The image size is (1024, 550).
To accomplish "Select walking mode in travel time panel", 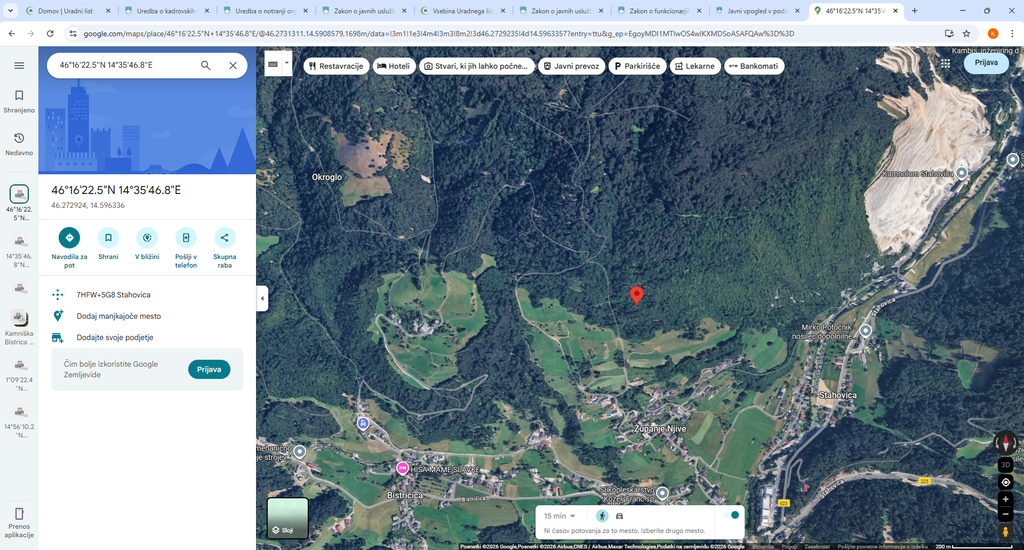I will tap(602, 516).
